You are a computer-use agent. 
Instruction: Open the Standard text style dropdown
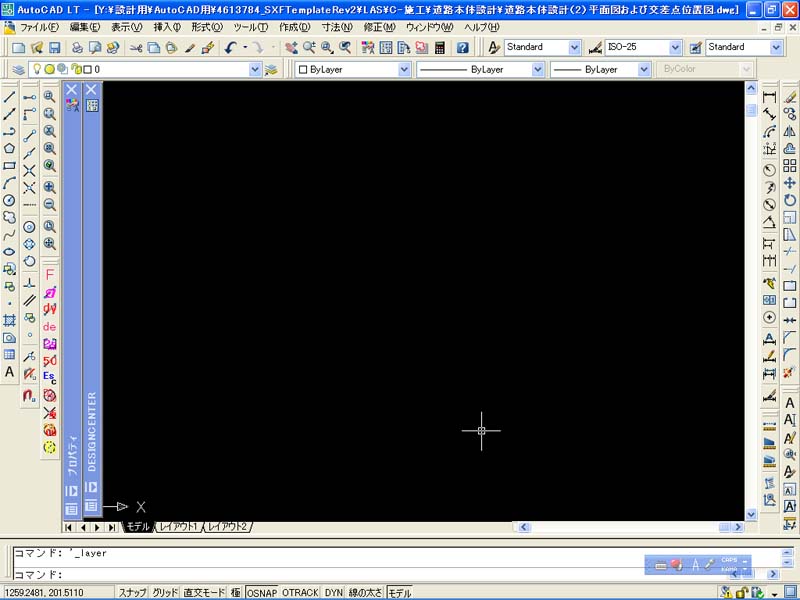point(574,47)
